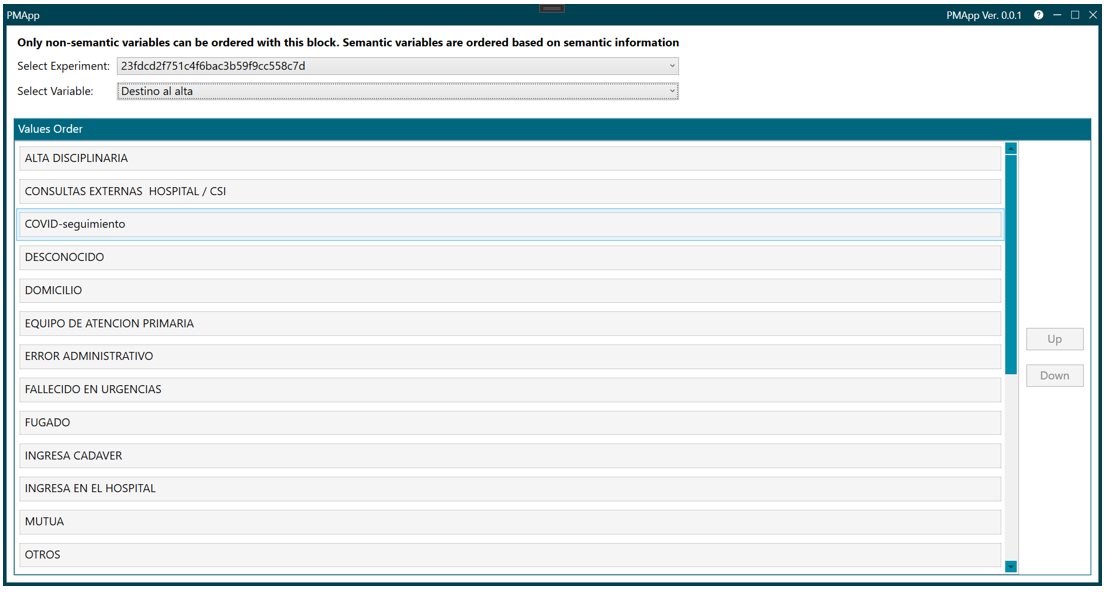This screenshot has height=592, width=1106.
Task: Close the PMApp window
Action: click(1093, 15)
